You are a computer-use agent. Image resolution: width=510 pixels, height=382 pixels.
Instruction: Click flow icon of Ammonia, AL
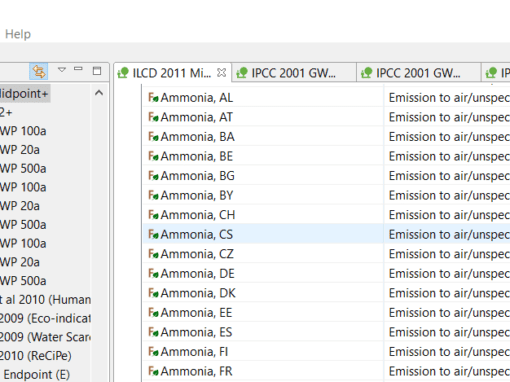click(x=153, y=98)
